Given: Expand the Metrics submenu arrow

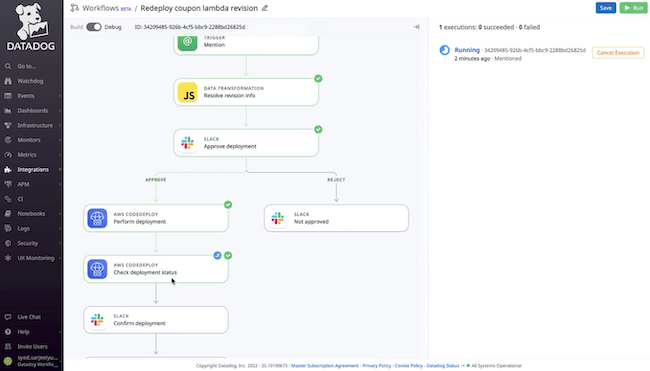Looking at the screenshot, I should pos(60,155).
